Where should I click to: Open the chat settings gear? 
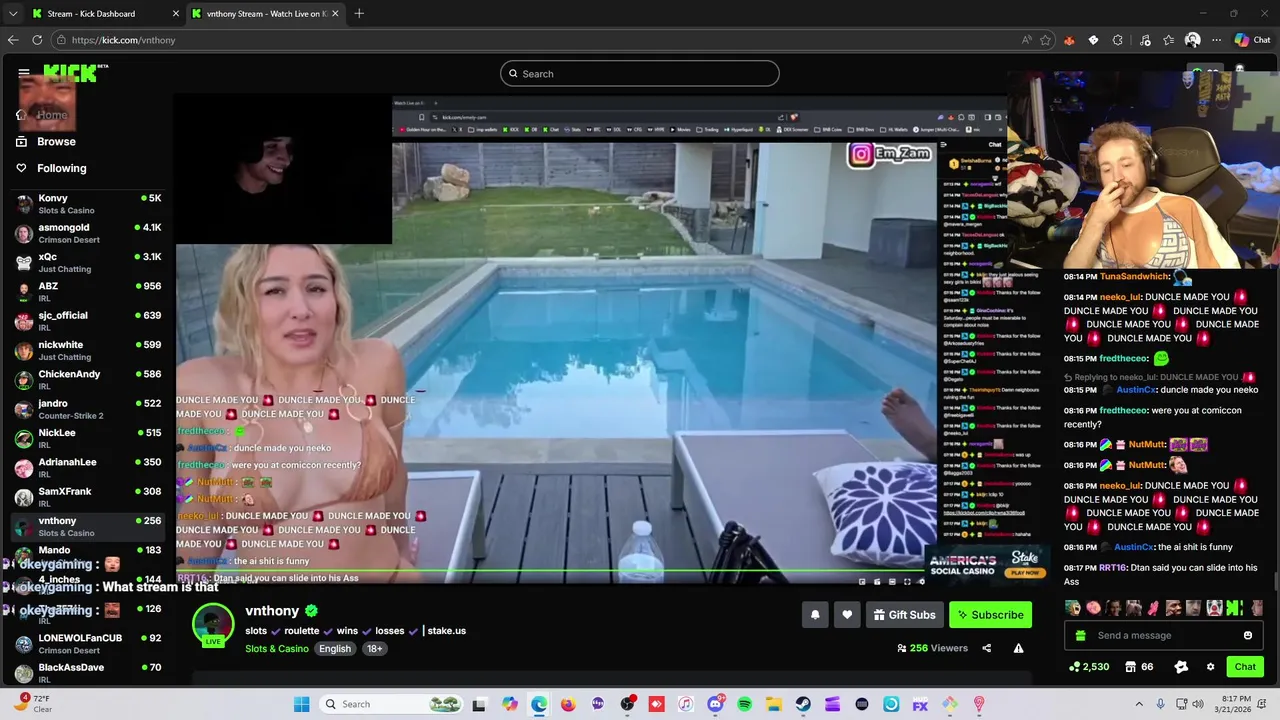pos(1210,667)
